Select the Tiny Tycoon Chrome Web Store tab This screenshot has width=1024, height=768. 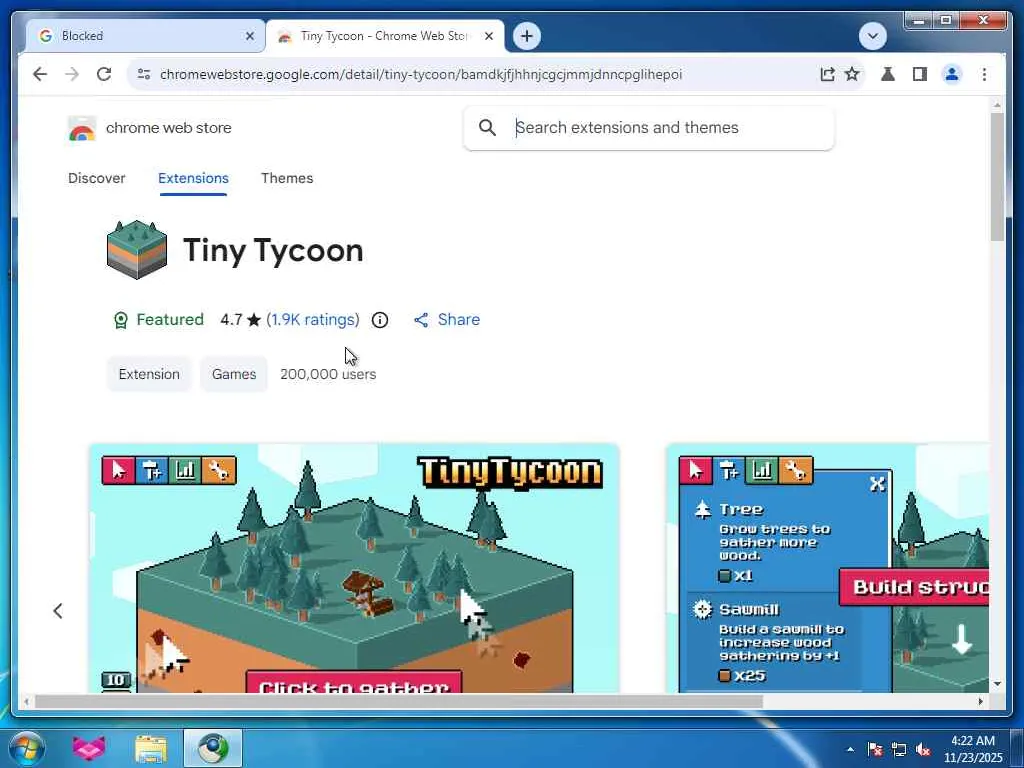pos(385,36)
